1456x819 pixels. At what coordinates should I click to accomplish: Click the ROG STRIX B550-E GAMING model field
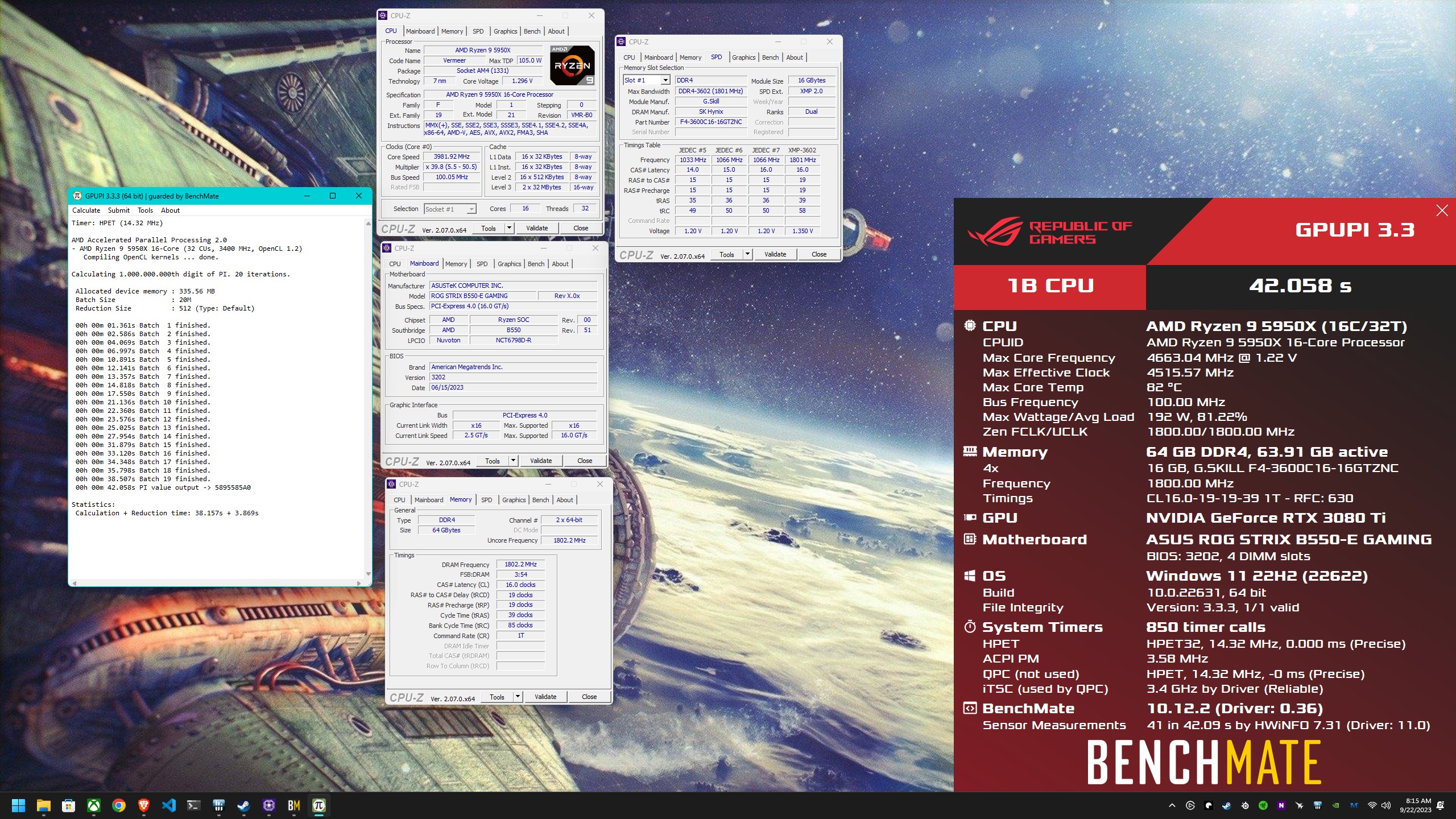pos(483,296)
